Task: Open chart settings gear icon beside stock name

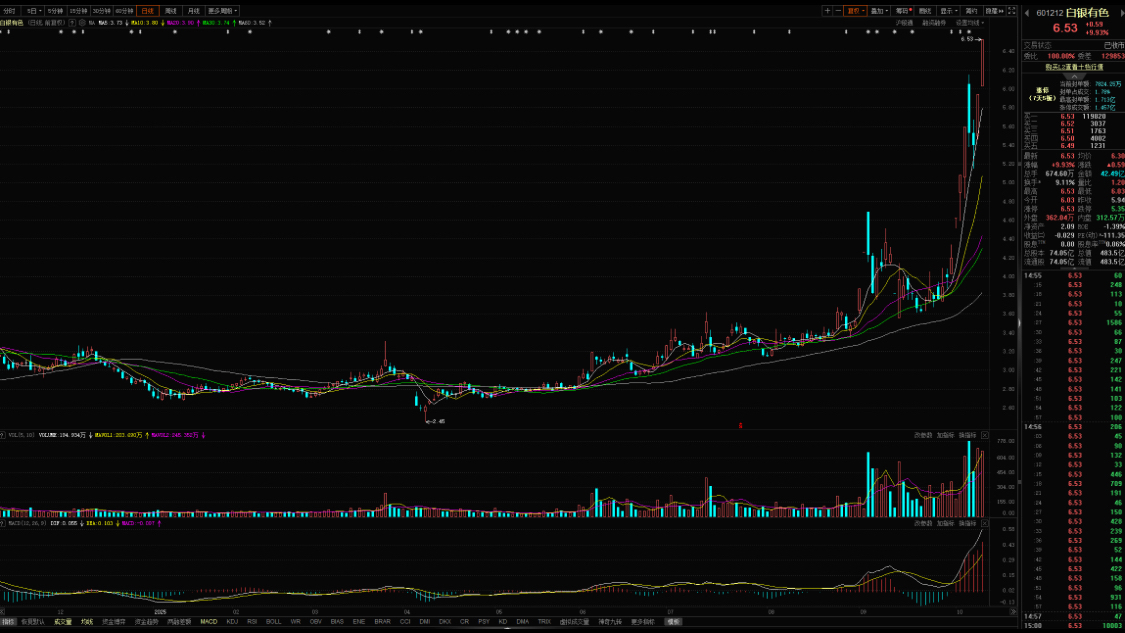Action: [82, 23]
